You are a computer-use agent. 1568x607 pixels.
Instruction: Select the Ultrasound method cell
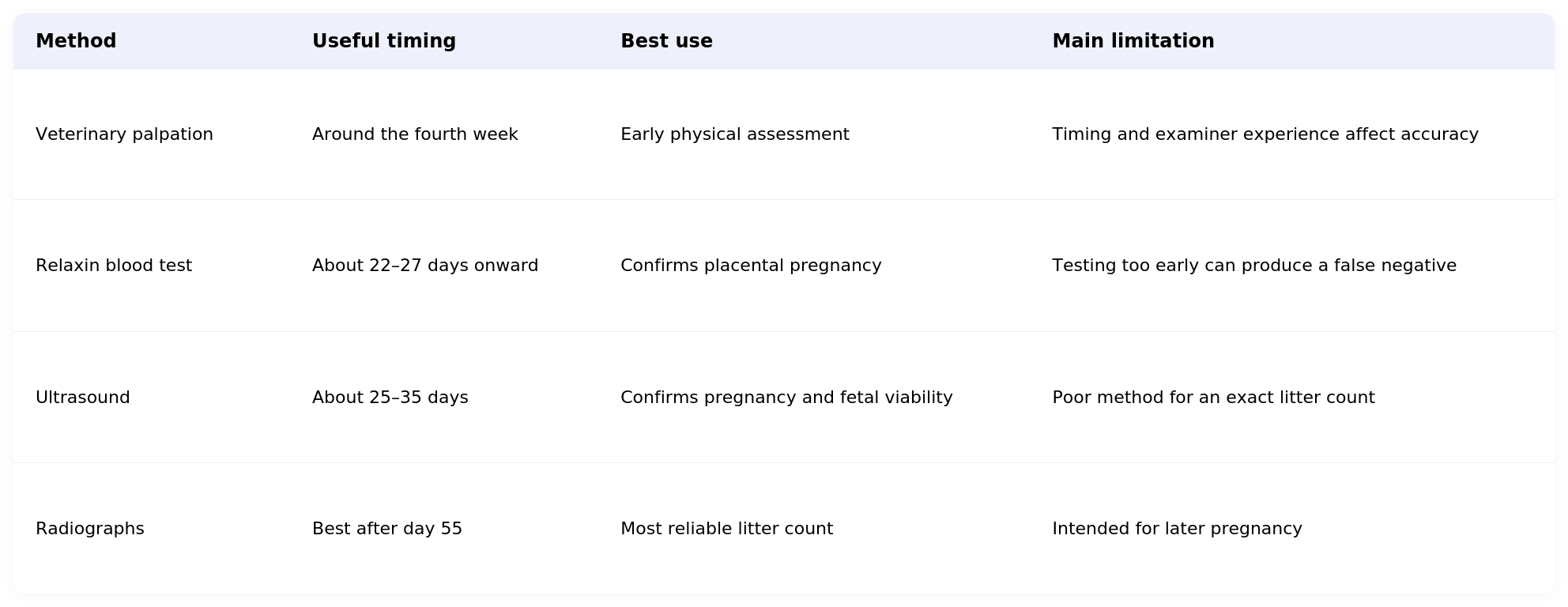[x=83, y=398]
